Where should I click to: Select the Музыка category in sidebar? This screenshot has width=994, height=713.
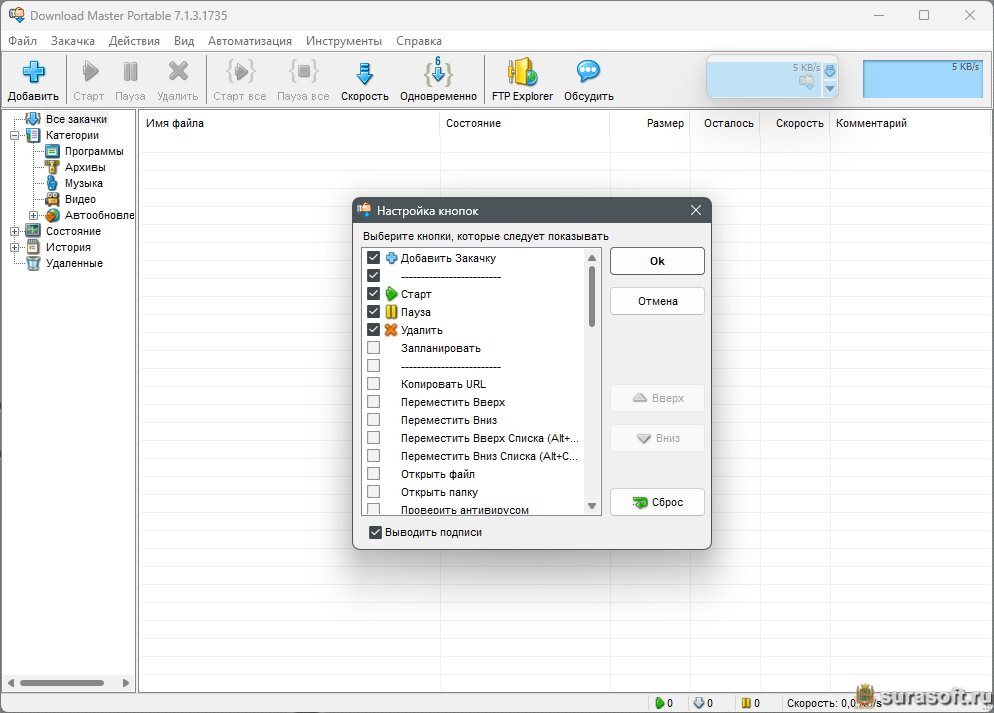tap(83, 183)
